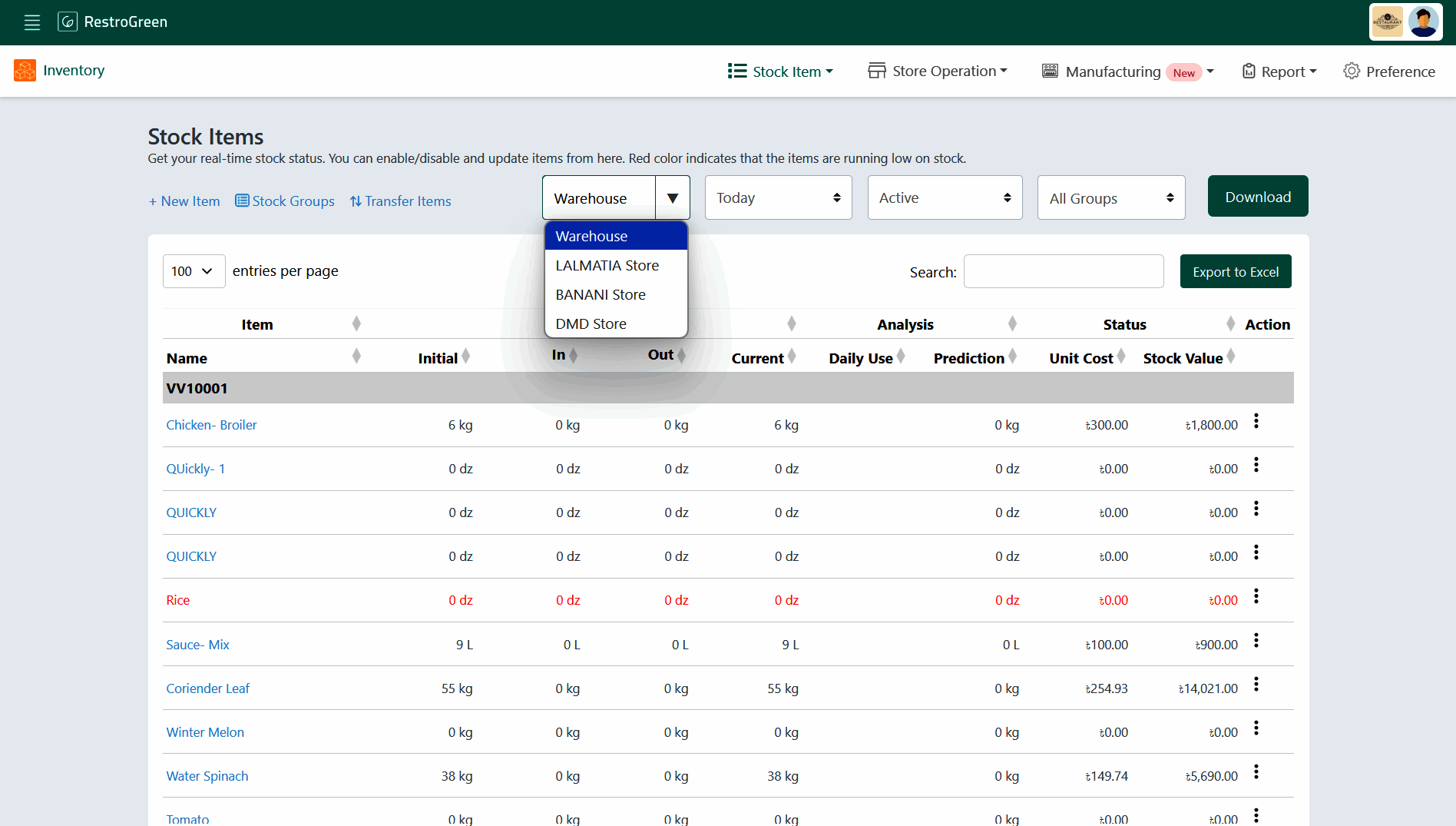Select LALMATIA Store from the dropdown list
Image resolution: width=1456 pixels, height=826 pixels.
pos(607,265)
